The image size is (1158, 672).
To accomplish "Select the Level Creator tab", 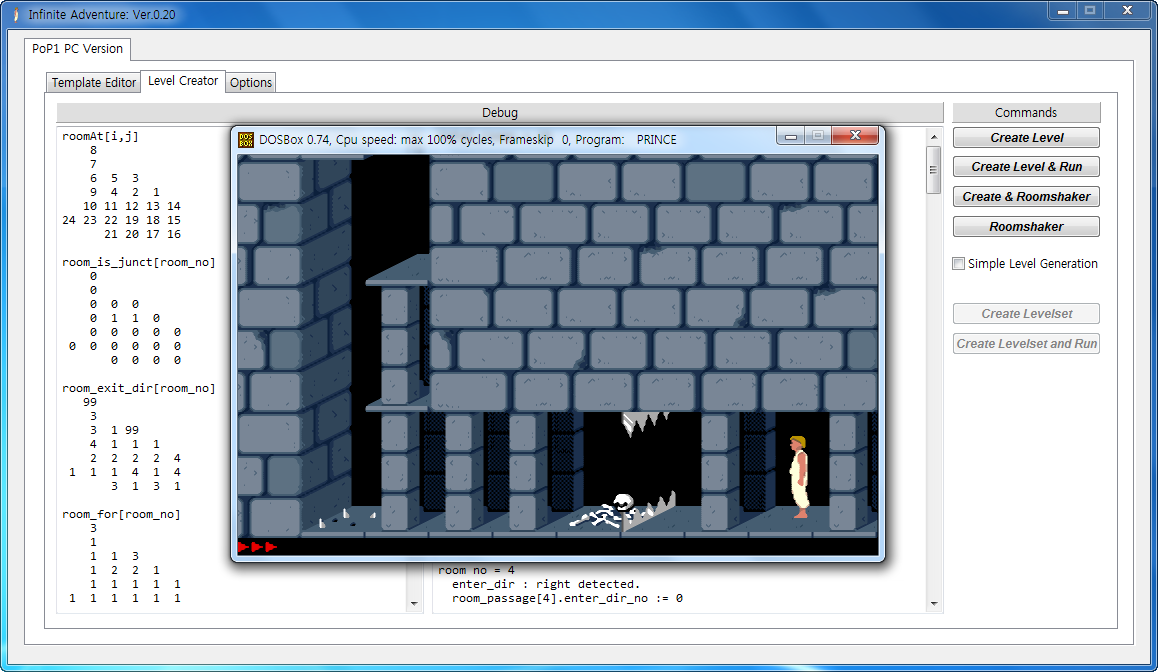I will pos(182,81).
